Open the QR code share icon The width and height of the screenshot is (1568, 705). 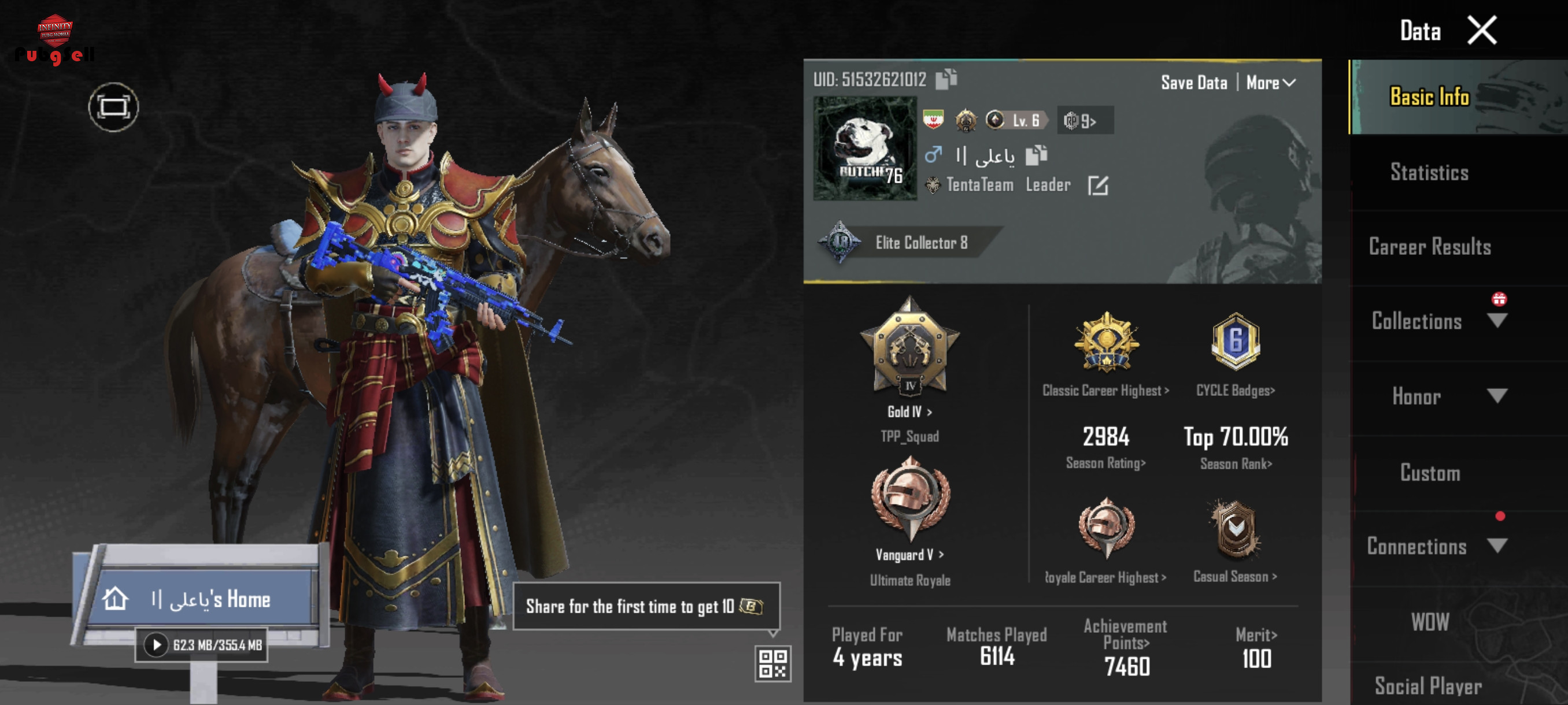773,663
